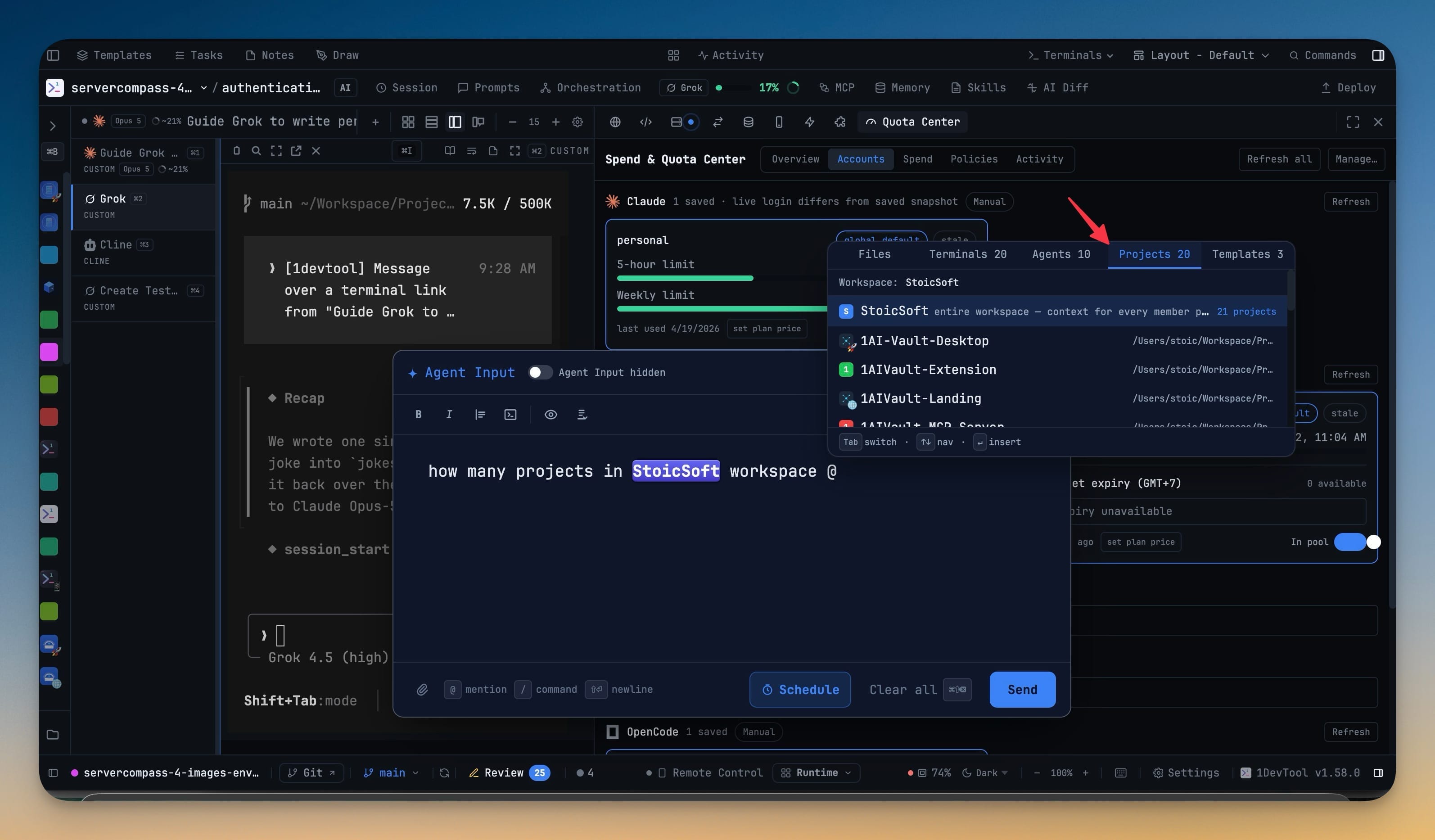This screenshot has height=840, width=1435.
Task: Apply italic formatting in Agent Input
Action: click(449, 415)
